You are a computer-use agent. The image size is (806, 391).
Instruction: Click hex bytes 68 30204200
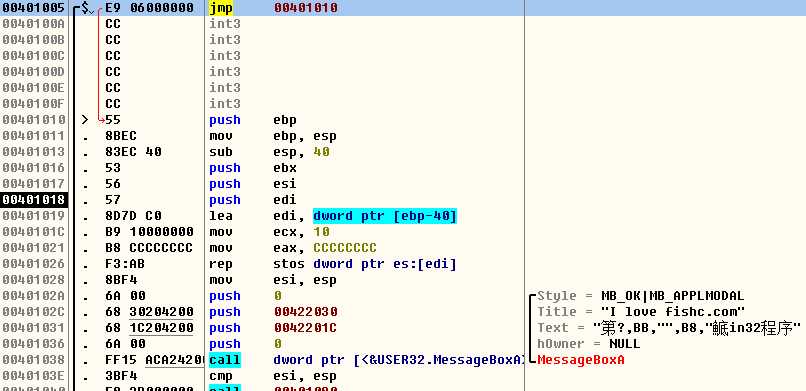coord(149,312)
